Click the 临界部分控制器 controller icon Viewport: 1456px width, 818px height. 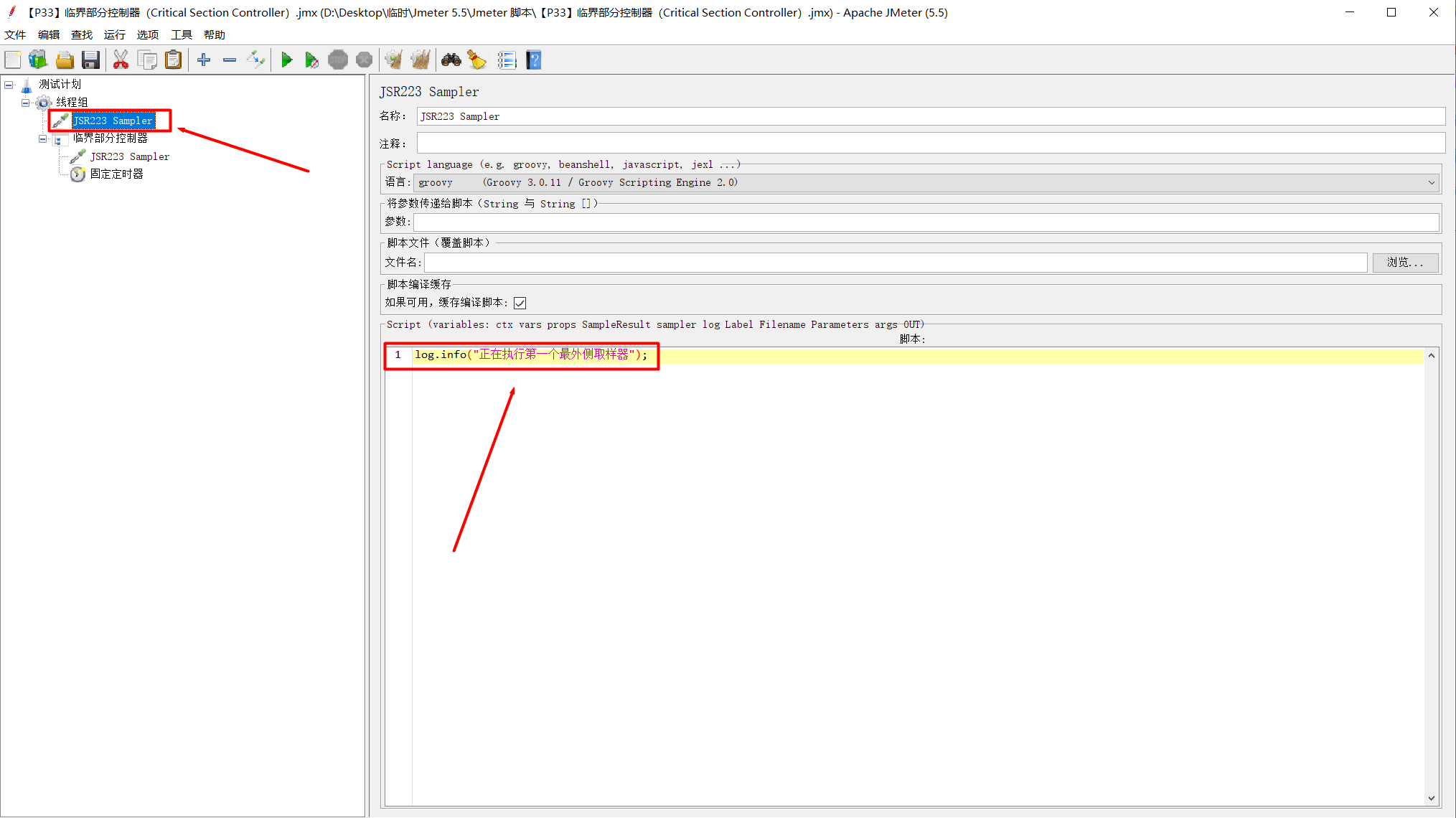tap(60, 138)
